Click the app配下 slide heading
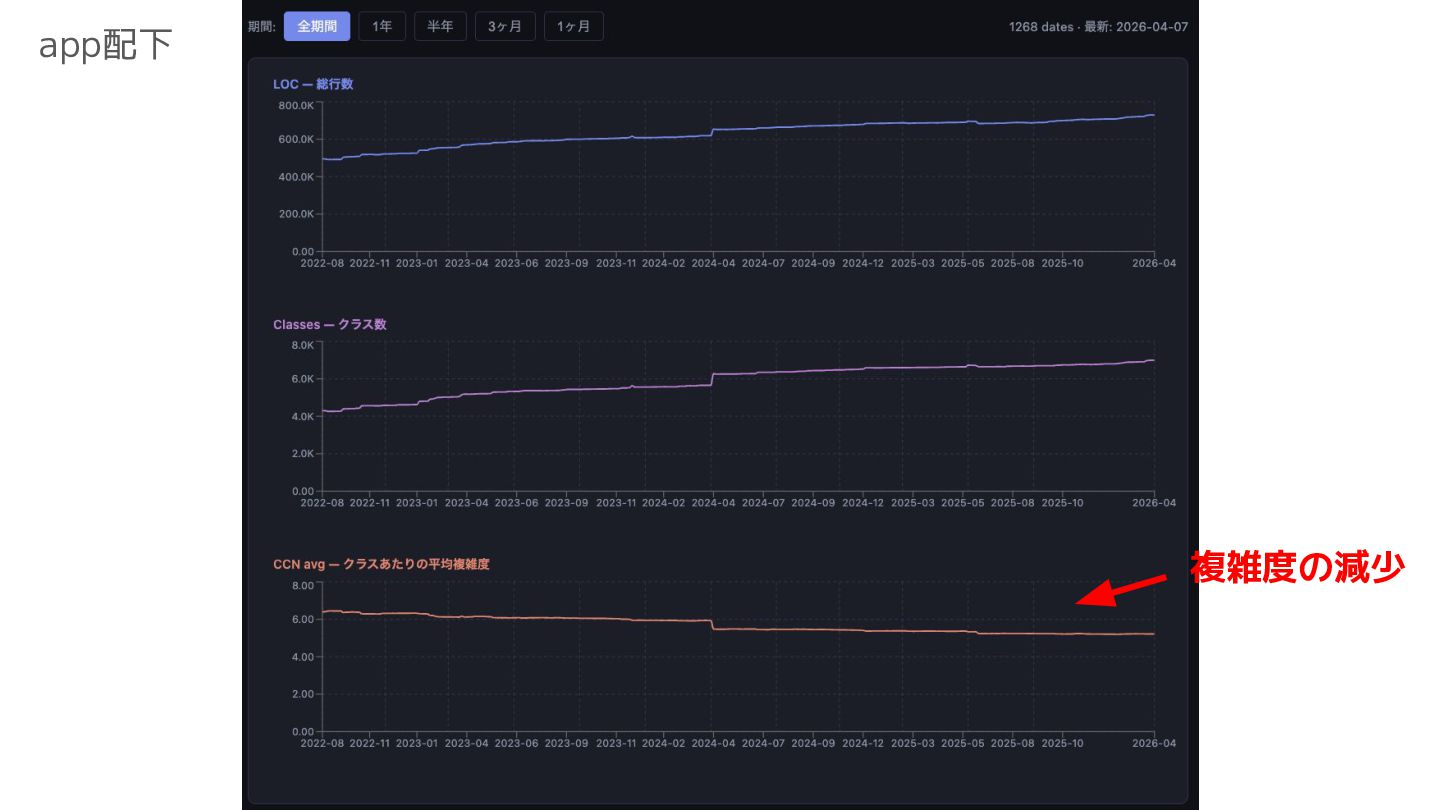This screenshot has width=1440, height=810. pos(106,46)
